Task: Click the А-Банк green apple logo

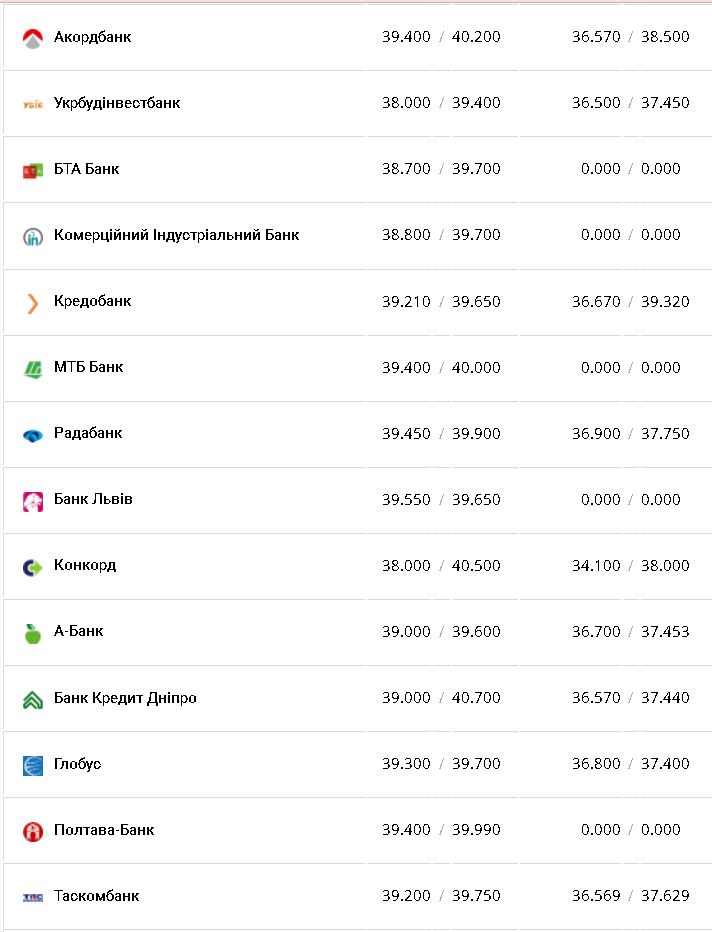Action: coord(33,633)
